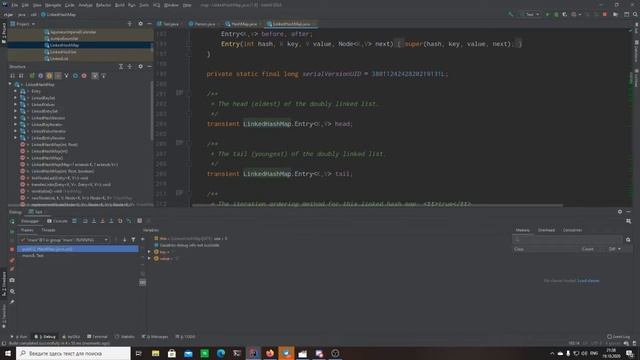Expand the Entry class node in Structure

pos(16,91)
